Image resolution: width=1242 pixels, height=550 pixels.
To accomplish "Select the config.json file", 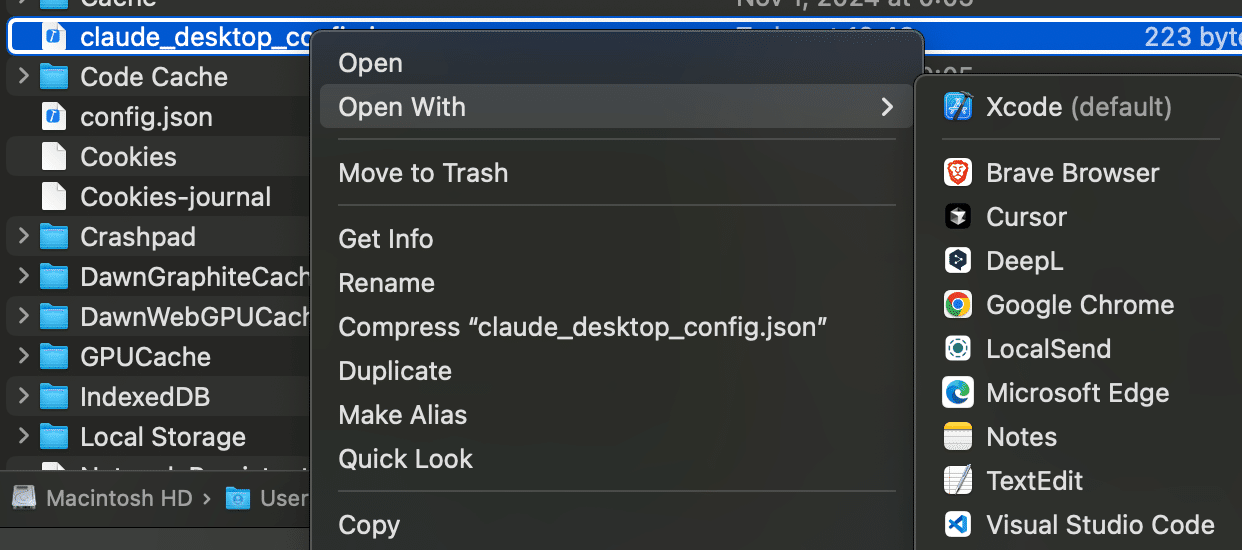I will tap(146, 117).
